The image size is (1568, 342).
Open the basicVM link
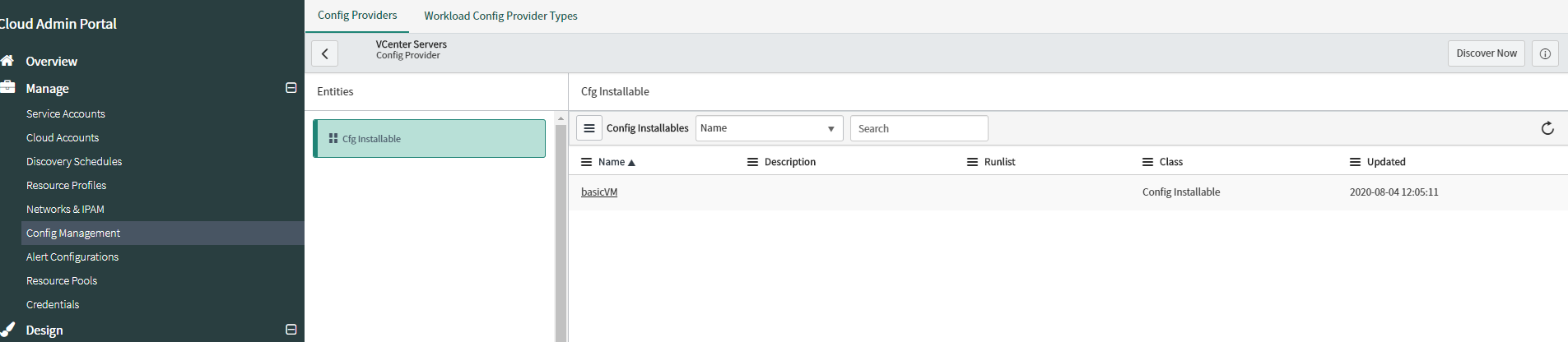point(599,192)
